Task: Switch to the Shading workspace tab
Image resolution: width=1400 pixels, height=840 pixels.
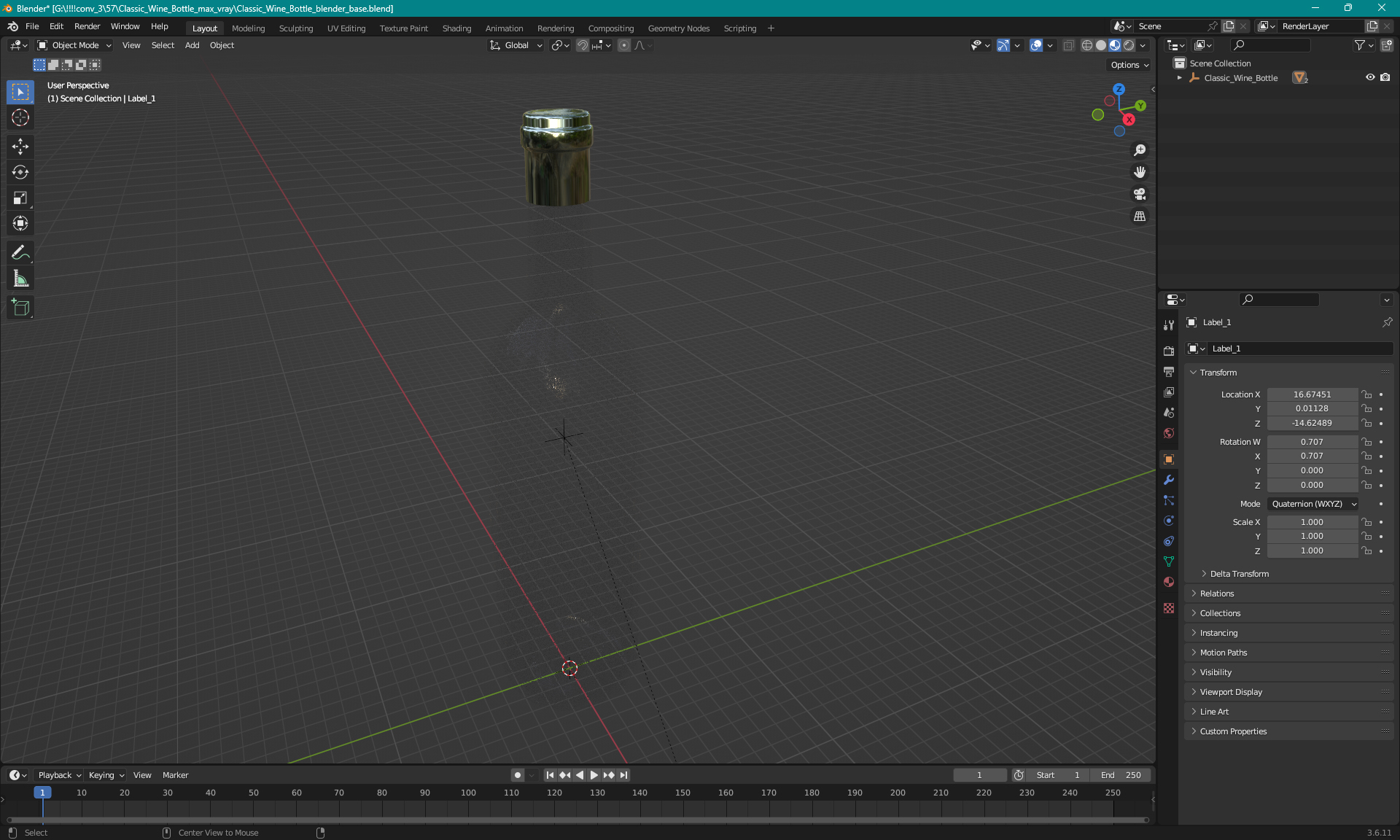Action: pyautogui.click(x=456, y=28)
